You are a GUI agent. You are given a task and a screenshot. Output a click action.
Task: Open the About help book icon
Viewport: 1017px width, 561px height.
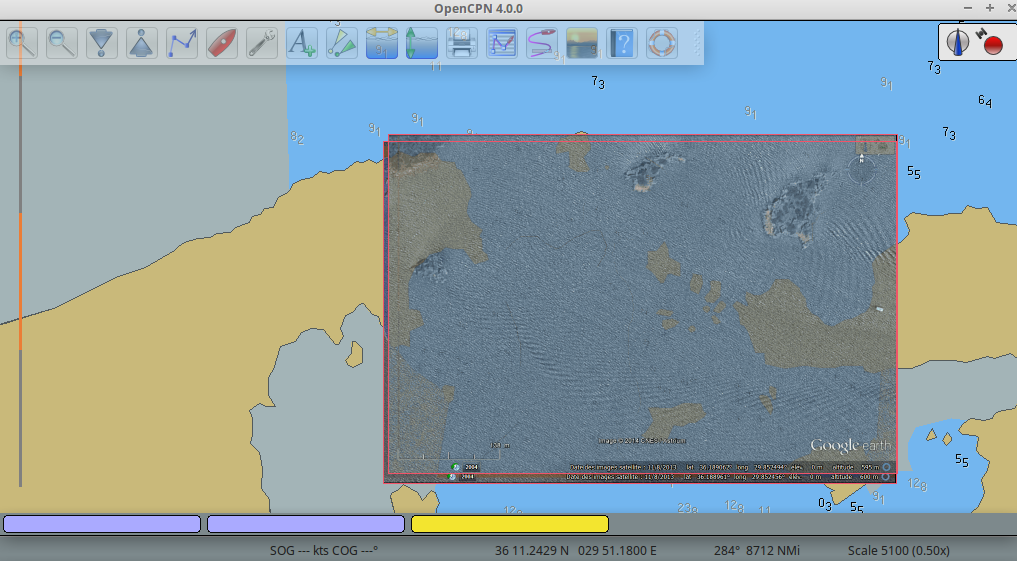click(621, 43)
